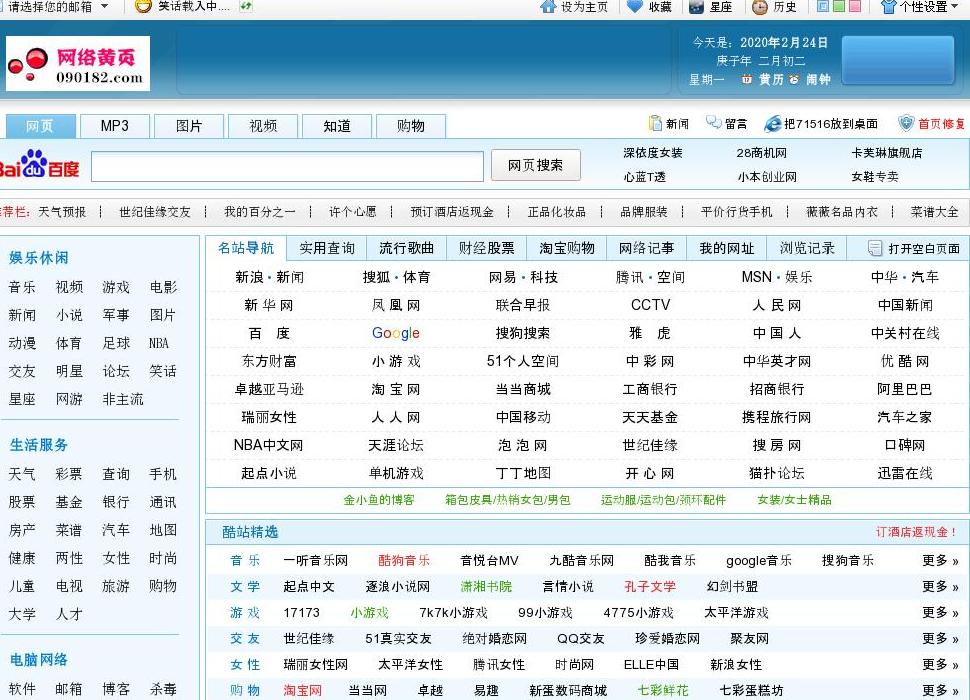970x700 pixels.
Task: Click the 订酒店返现金 link
Action: (916, 532)
